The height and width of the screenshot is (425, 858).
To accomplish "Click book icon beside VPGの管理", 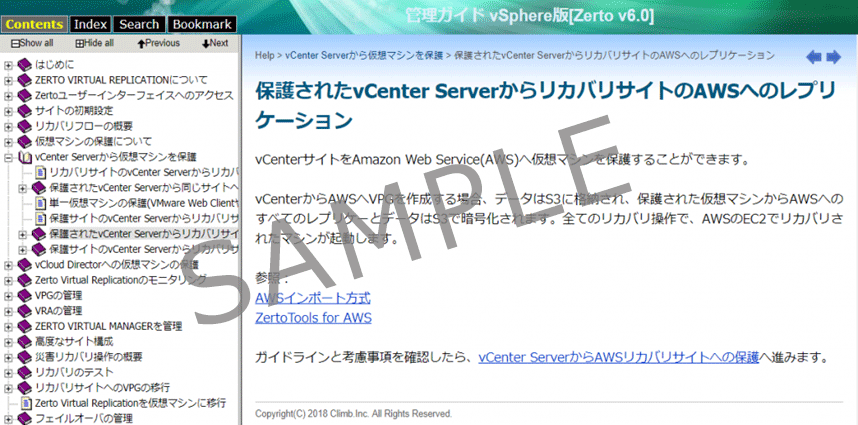I will (25, 296).
